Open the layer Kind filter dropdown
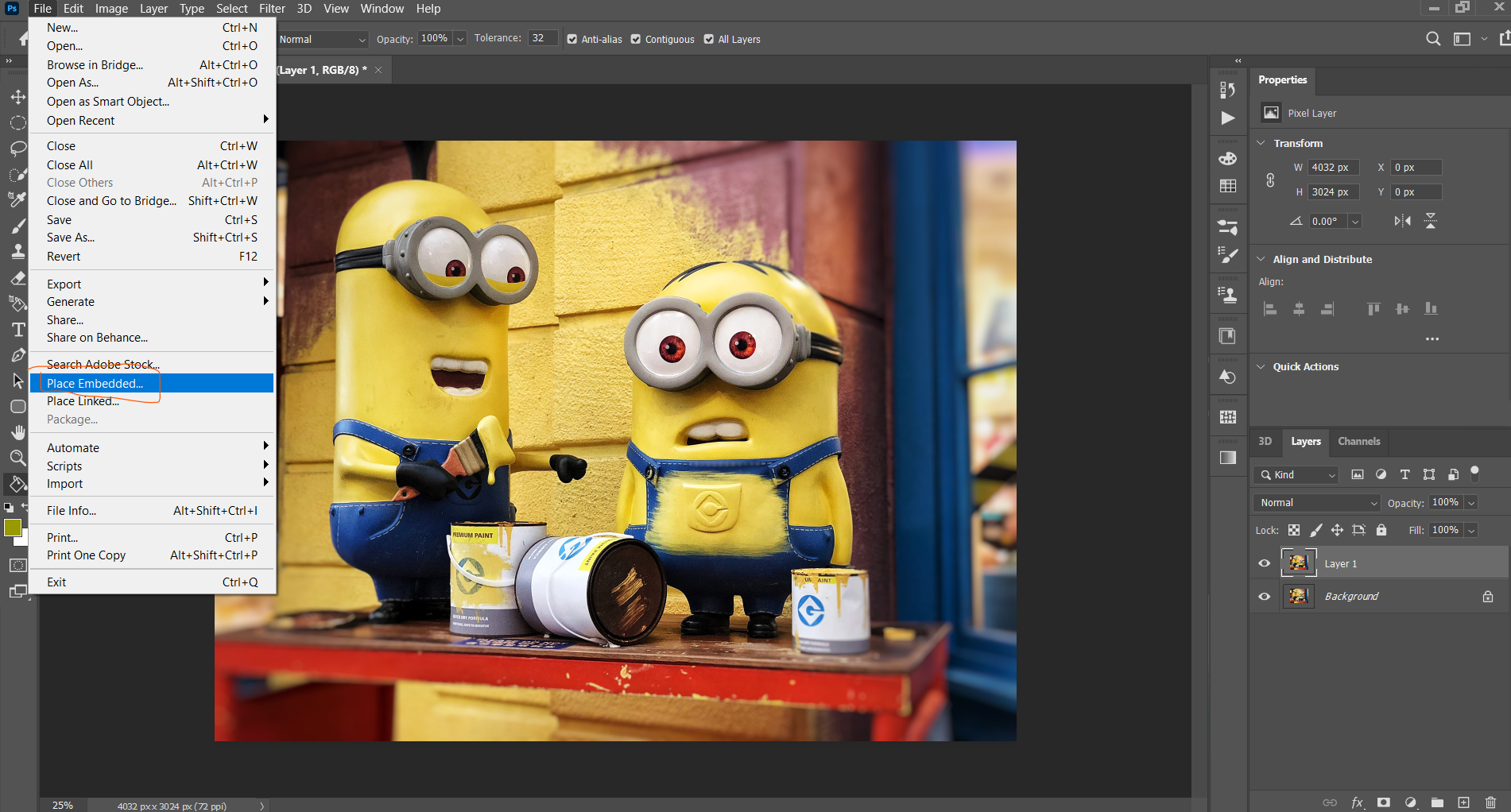Screen dimensions: 1511x812 1296,474
